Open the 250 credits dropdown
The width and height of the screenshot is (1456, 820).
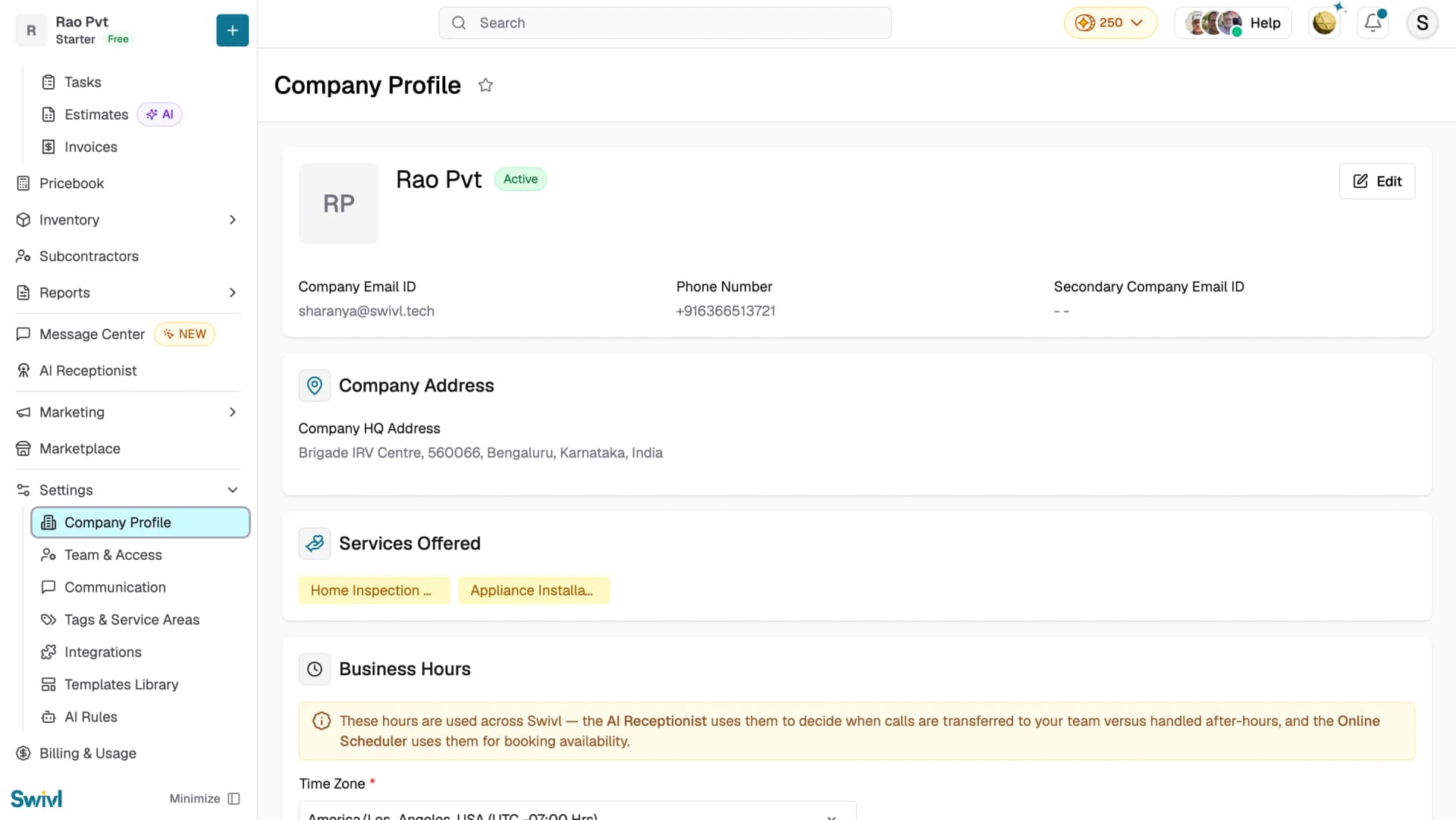tap(1110, 23)
